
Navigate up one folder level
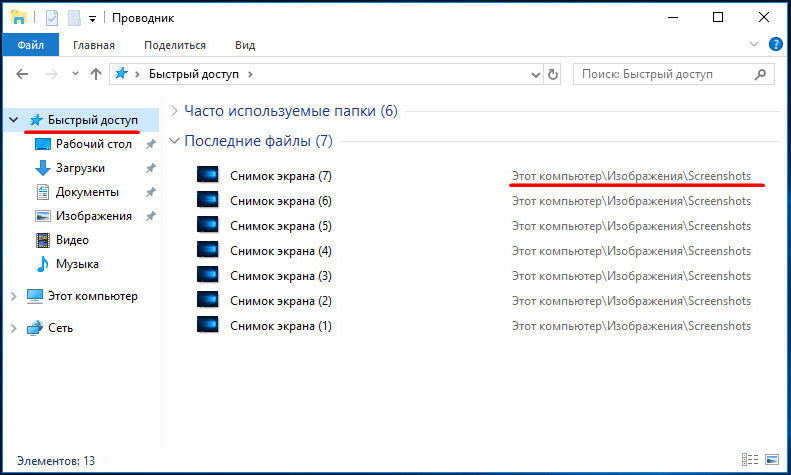[96, 74]
